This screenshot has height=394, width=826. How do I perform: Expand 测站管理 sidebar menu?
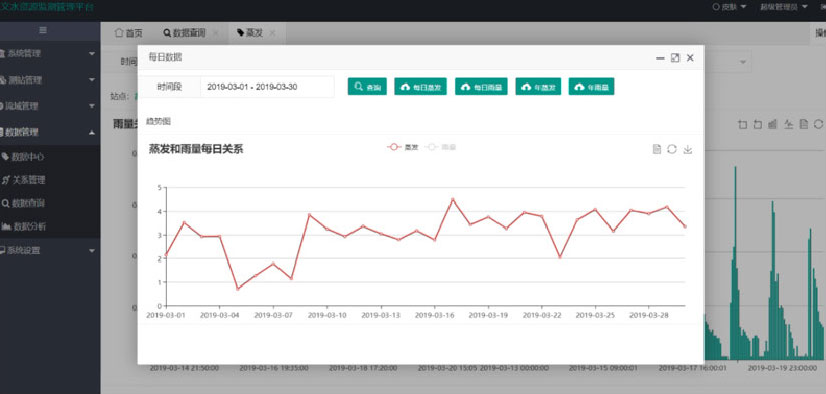[50, 80]
